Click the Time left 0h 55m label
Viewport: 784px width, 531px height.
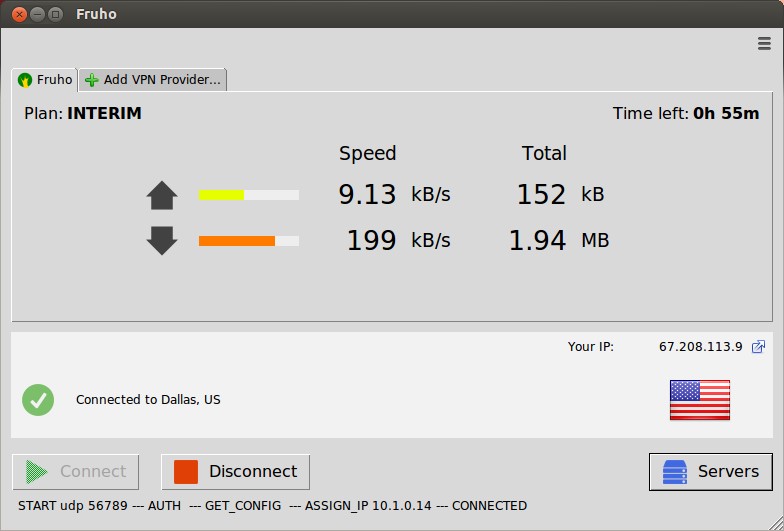pyautogui.click(x=686, y=114)
